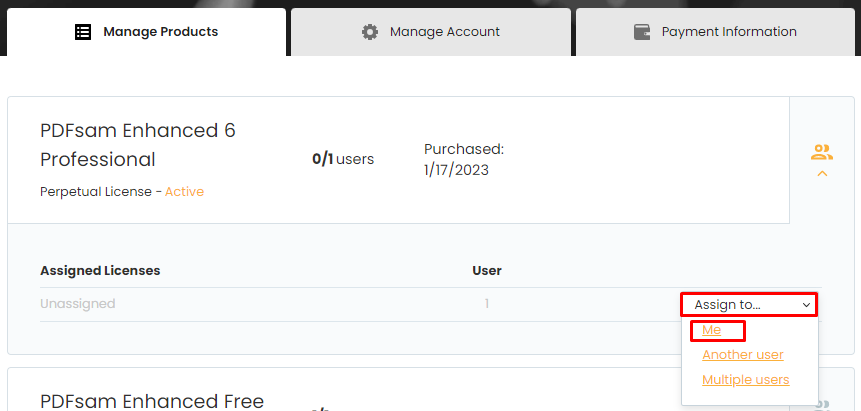861x411 pixels.
Task: Click the users icon for PDFsam Enhanced 6 Professional
Action: [821, 152]
